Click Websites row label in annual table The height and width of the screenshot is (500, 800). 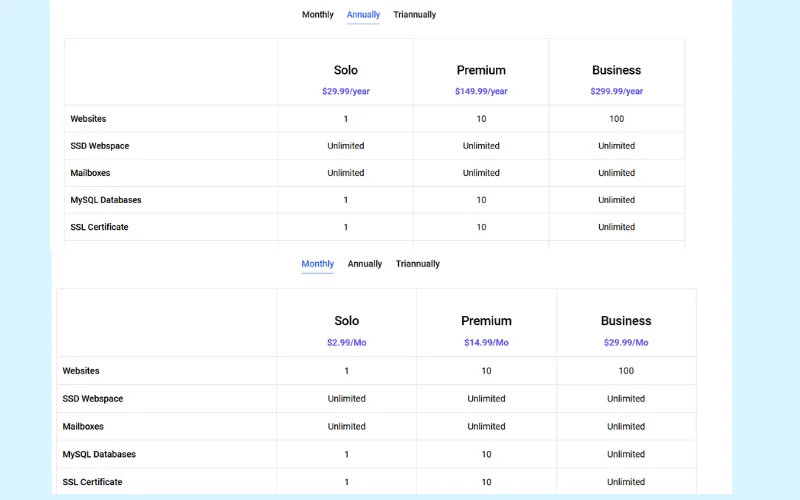click(x=88, y=119)
